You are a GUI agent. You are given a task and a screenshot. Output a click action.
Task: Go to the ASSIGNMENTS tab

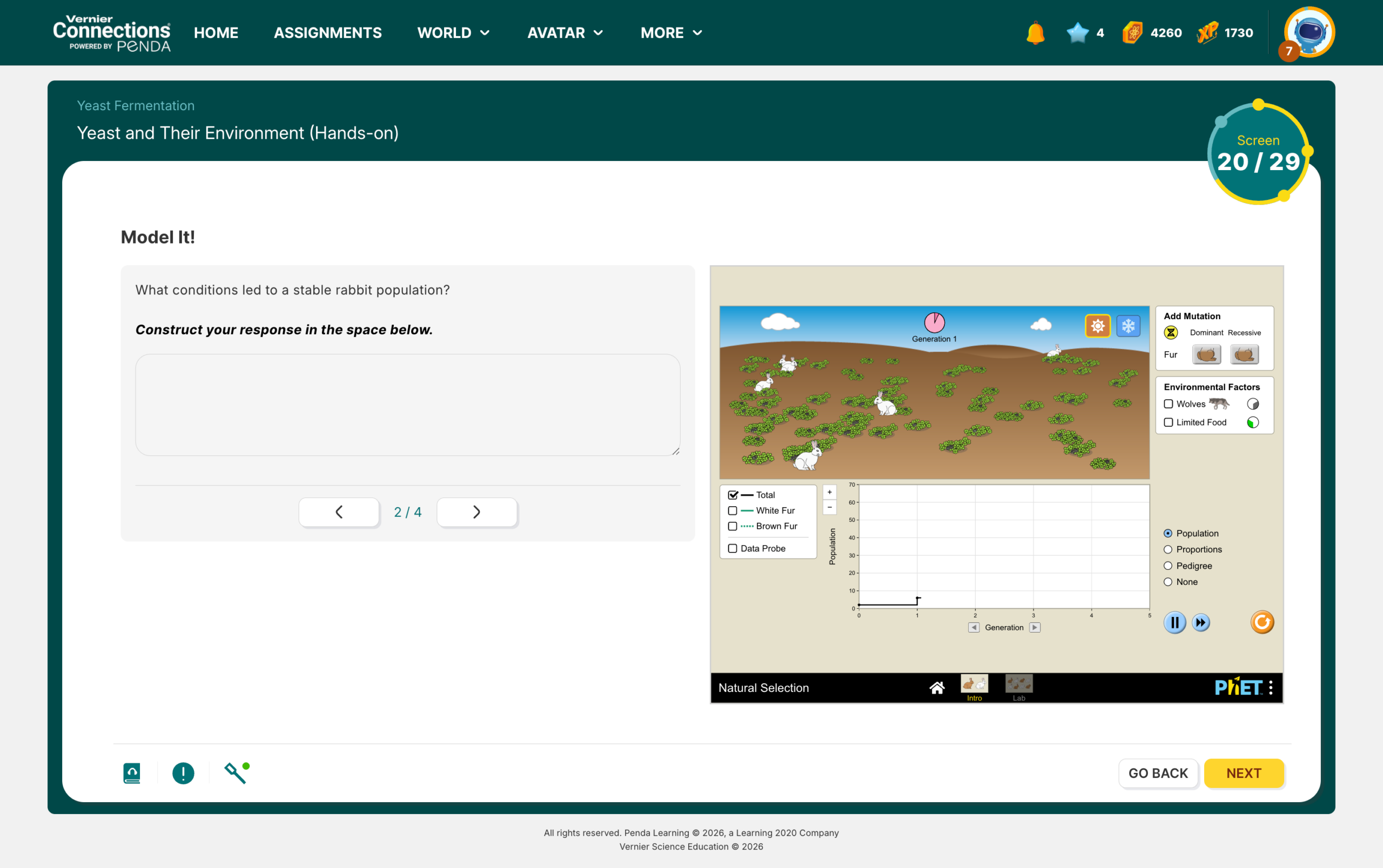coord(327,33)
